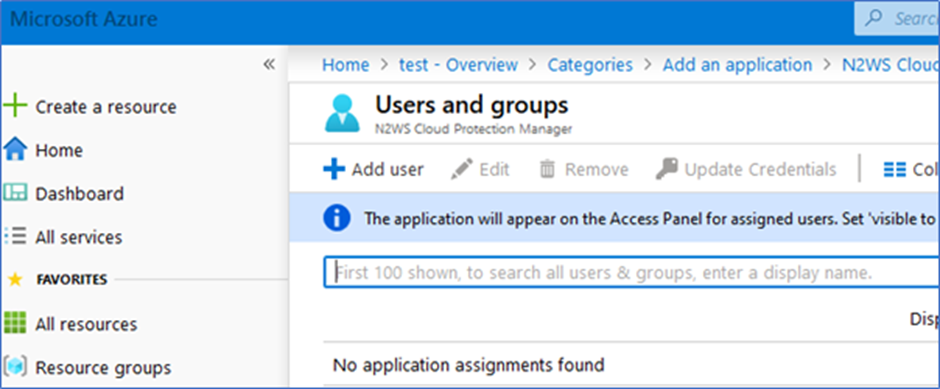Viewport: 940px width, 389px height.
Task: Click N2WS Cloud Protection Manager subtitle
Action: tap(474, 129)
